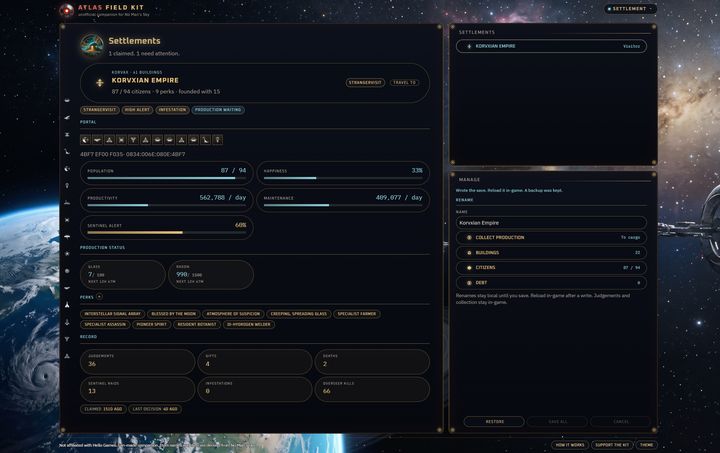This screenshot has height=453, width=720.
Task: Open the Tent glyph section in left sidebar
Action: 67,305
